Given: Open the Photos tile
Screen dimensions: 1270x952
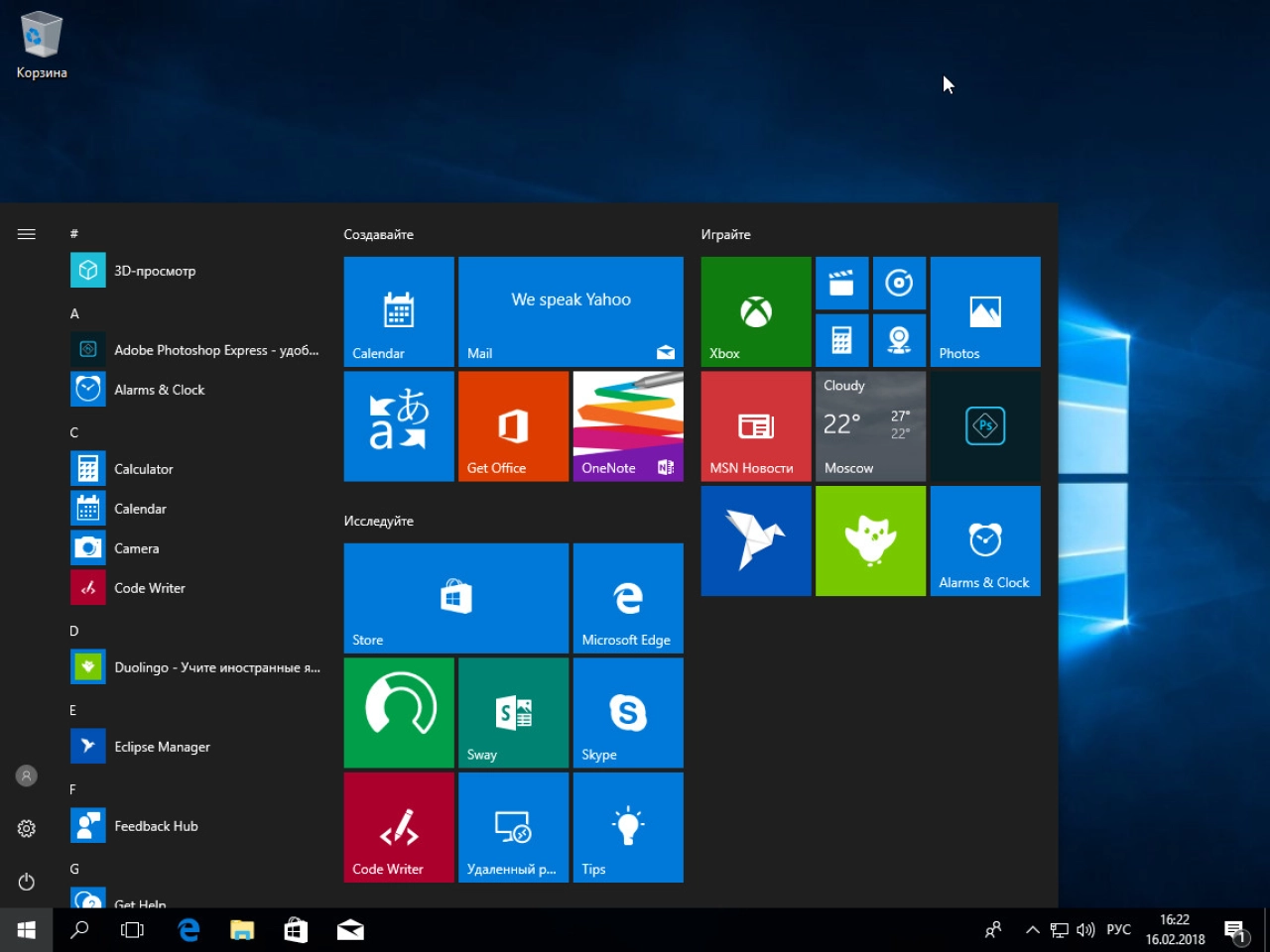Looking at the screenshot, I should (x=985, y=311).
